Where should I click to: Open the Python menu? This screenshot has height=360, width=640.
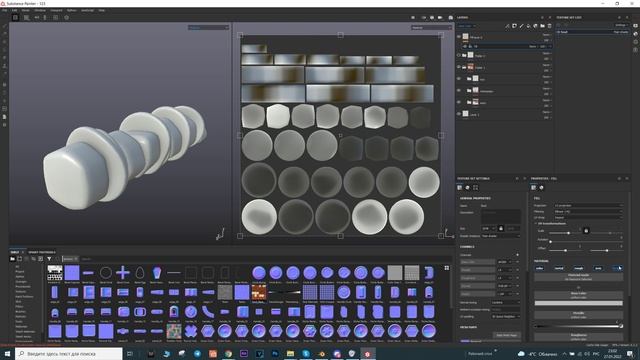coord(71,10)
